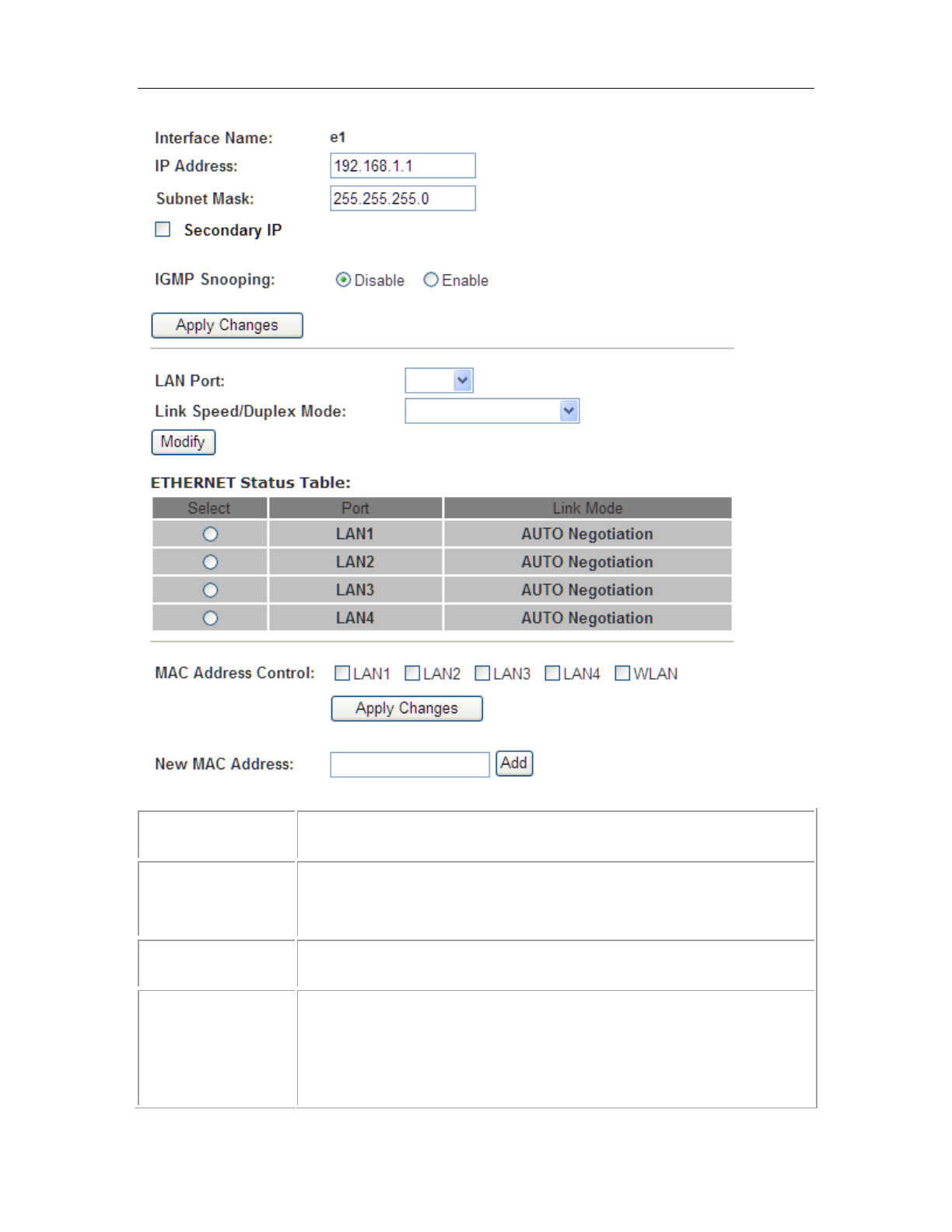Click AUTO Negotiation in LAN1 row
952x1232 pixels.
pos(587,534)
